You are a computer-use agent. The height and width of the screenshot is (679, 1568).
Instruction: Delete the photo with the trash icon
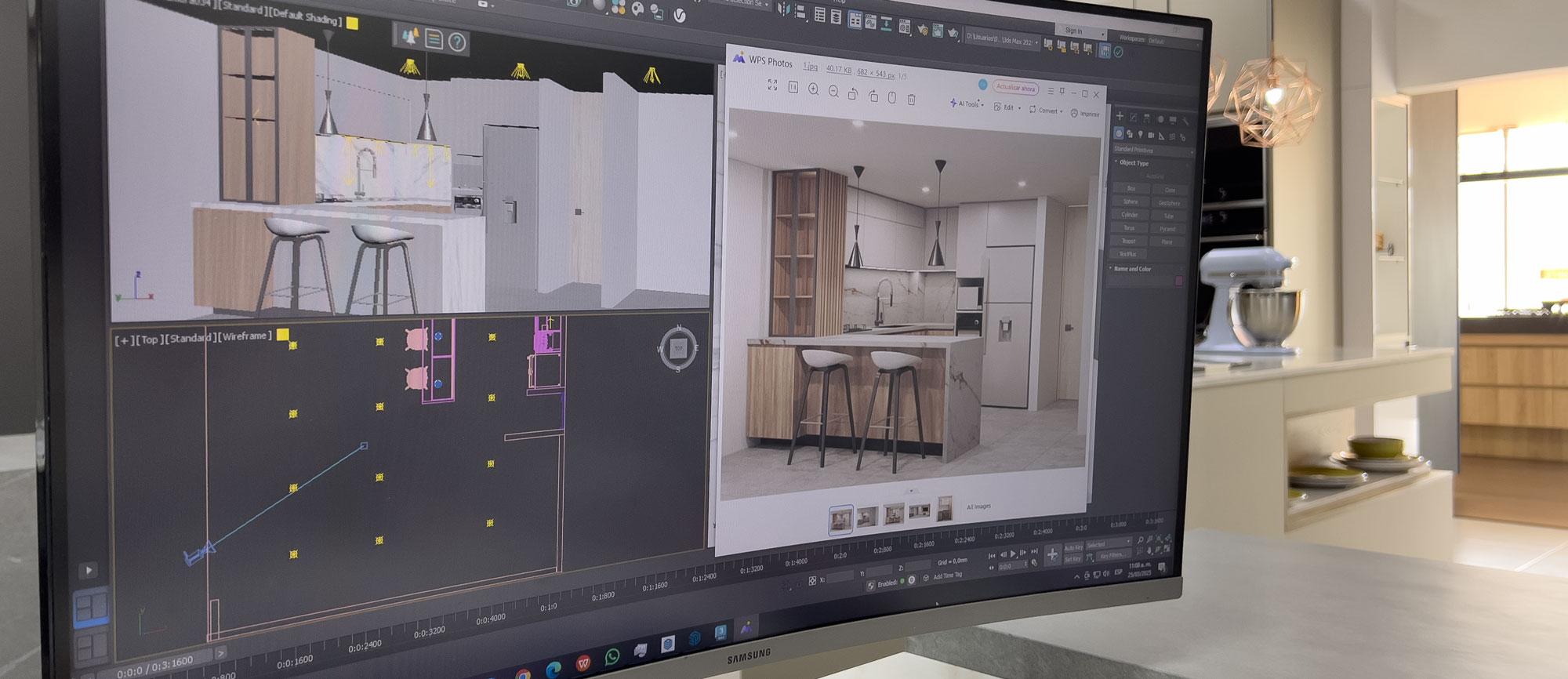click(911, 100)
